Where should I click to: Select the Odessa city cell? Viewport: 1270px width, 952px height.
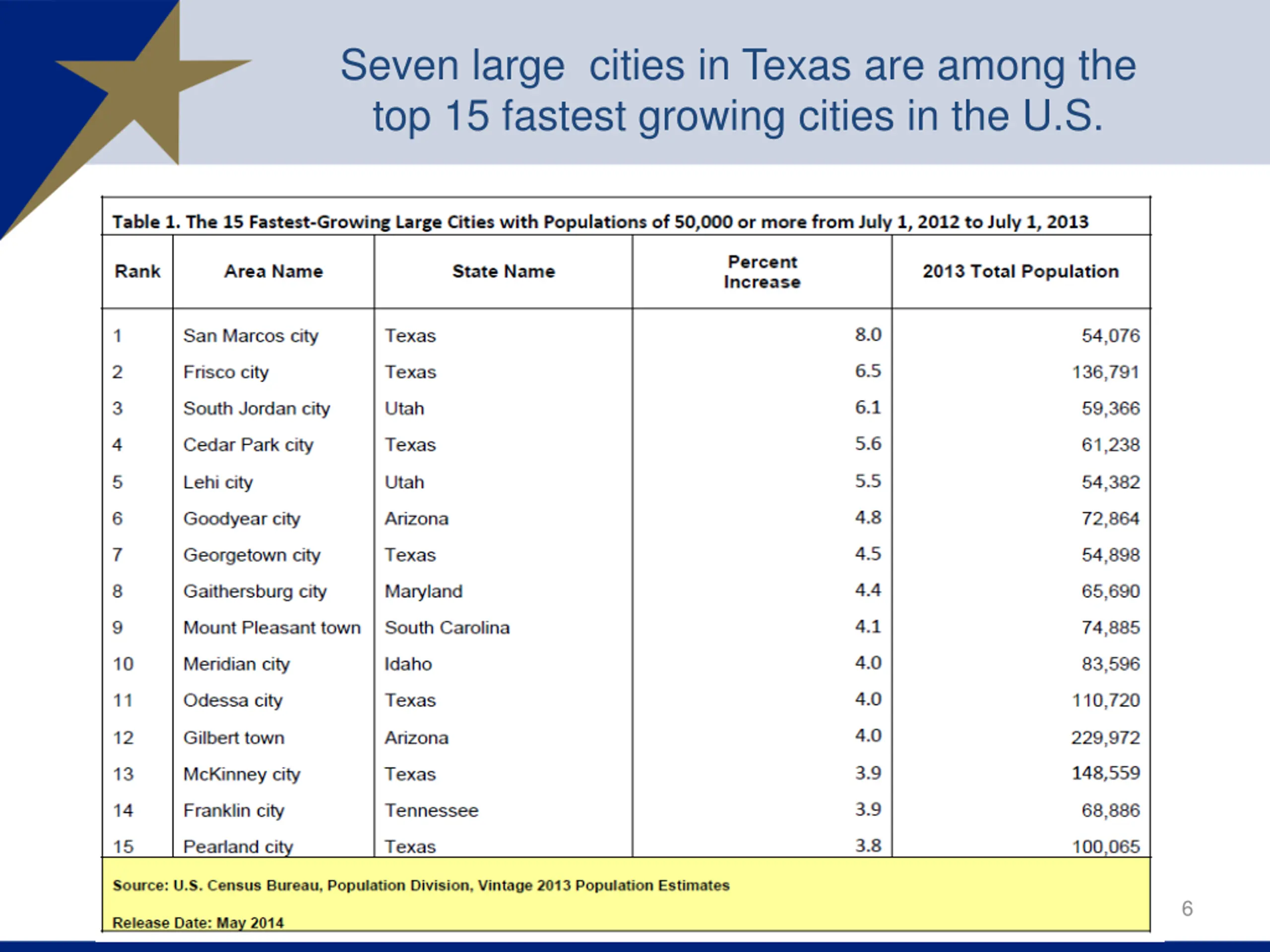pos(233,701)
